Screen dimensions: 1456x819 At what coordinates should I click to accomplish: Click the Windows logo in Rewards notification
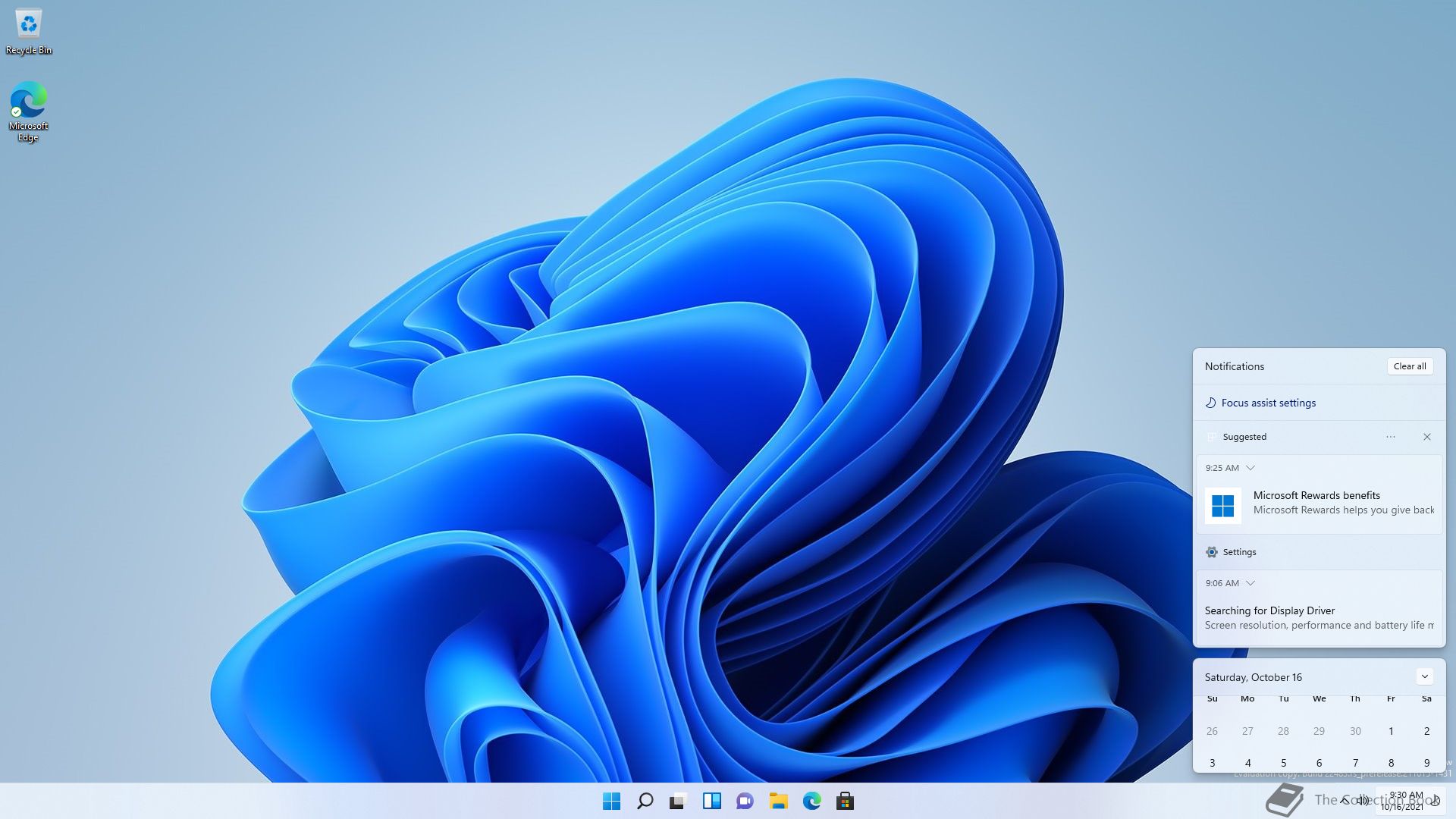tap(1222, 506)
